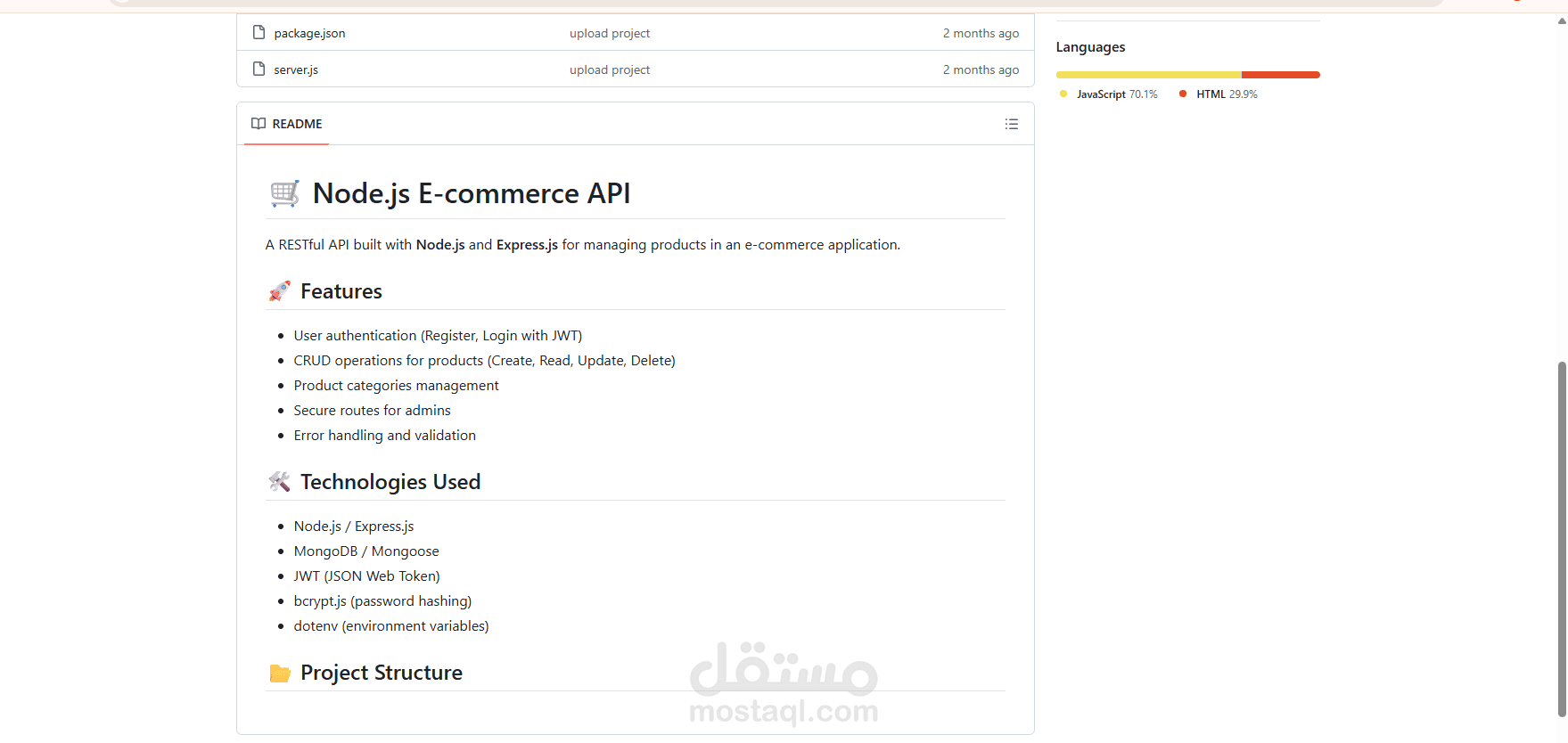Open 'upload project' commit for package.json
This screenshot has height=743, width=1568.
pyautogui.click(x=610, y=33)
